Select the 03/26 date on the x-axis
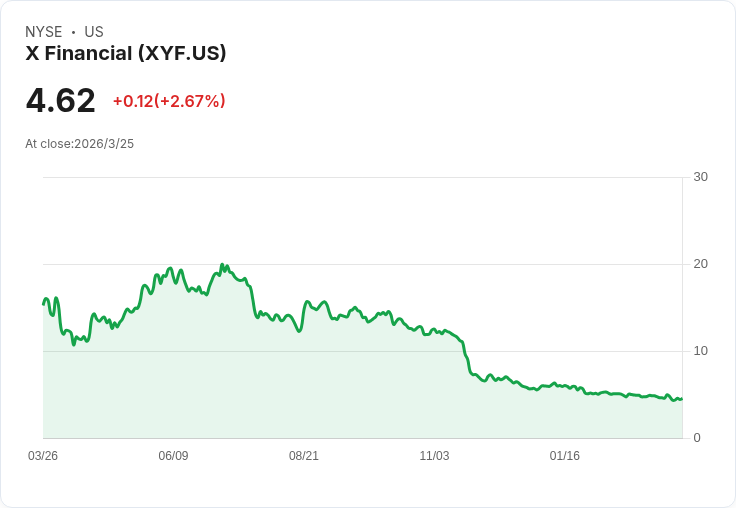Image resolution: width=736 pixels, height=508 pixels. click(43, 456)
